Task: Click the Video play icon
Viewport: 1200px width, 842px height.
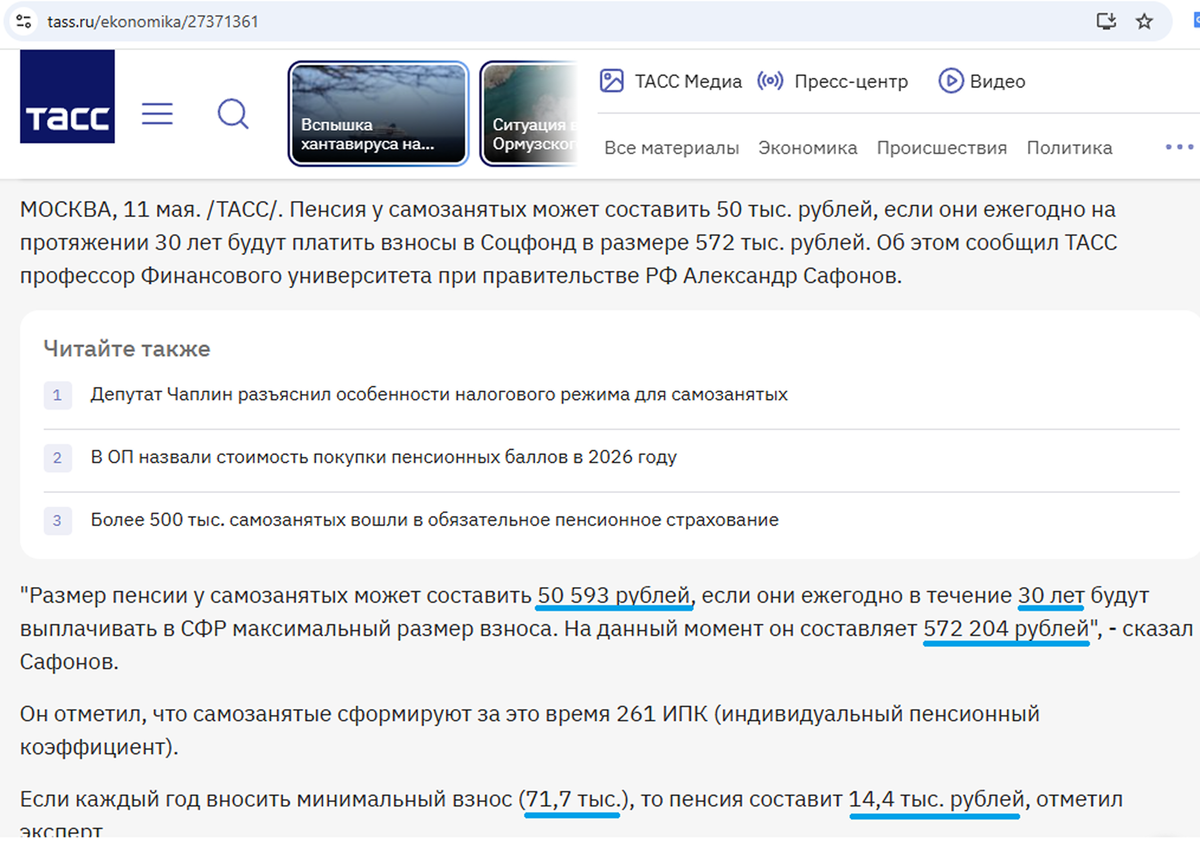Action: (x=951, y=82)
